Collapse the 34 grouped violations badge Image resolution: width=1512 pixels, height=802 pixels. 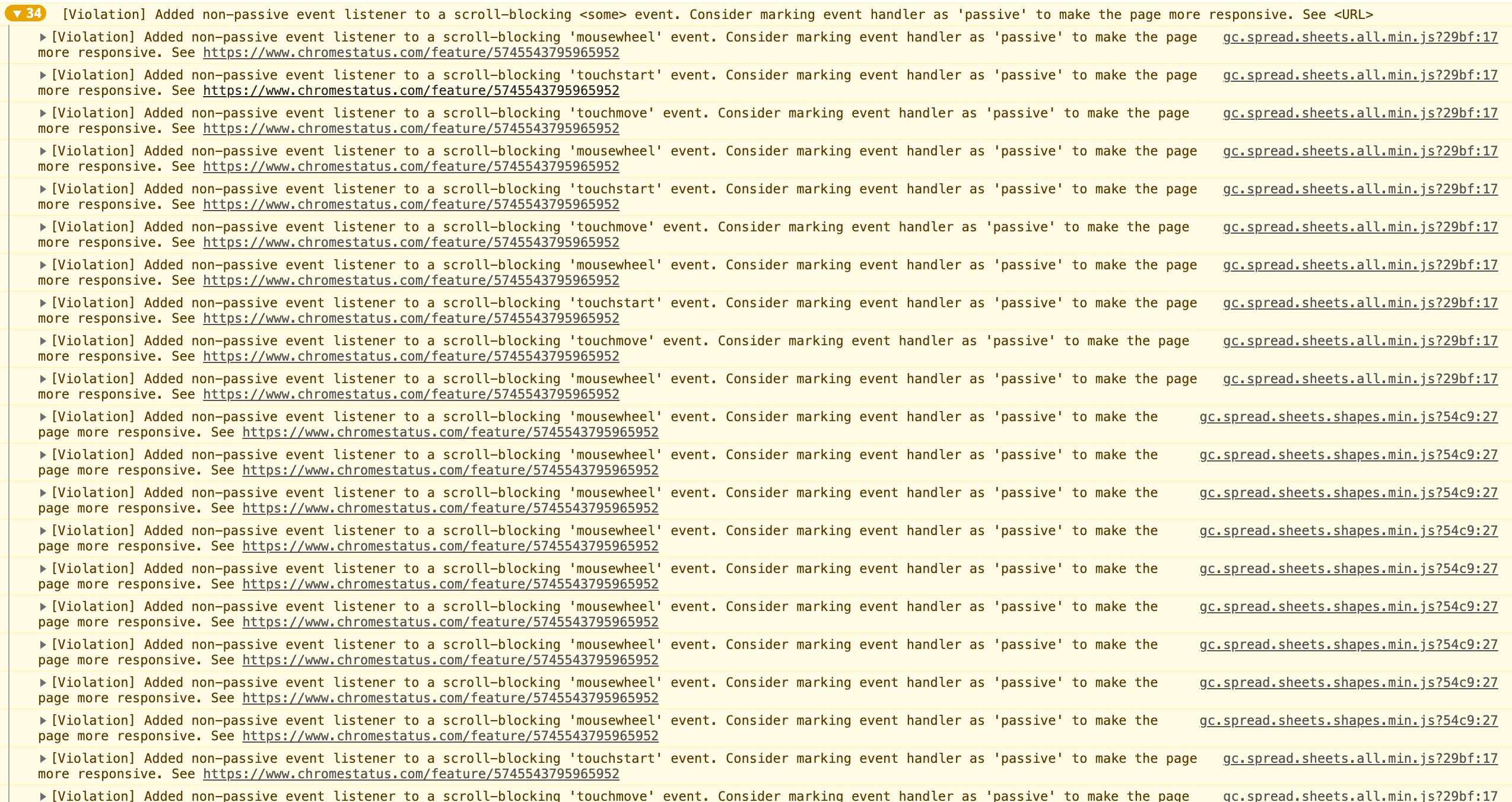(26, 14)
